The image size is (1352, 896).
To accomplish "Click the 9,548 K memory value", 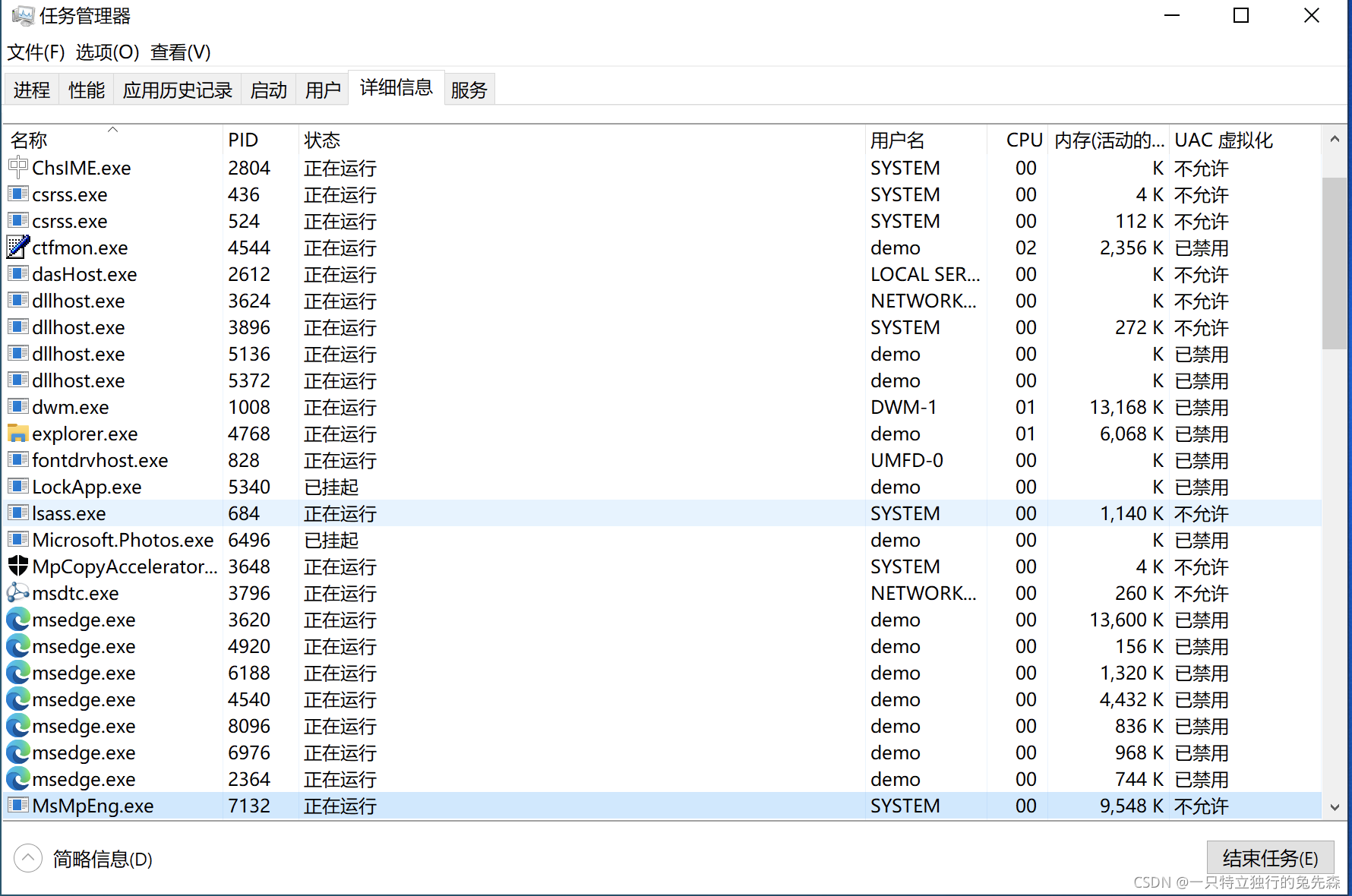I will tap(1132, 806).
